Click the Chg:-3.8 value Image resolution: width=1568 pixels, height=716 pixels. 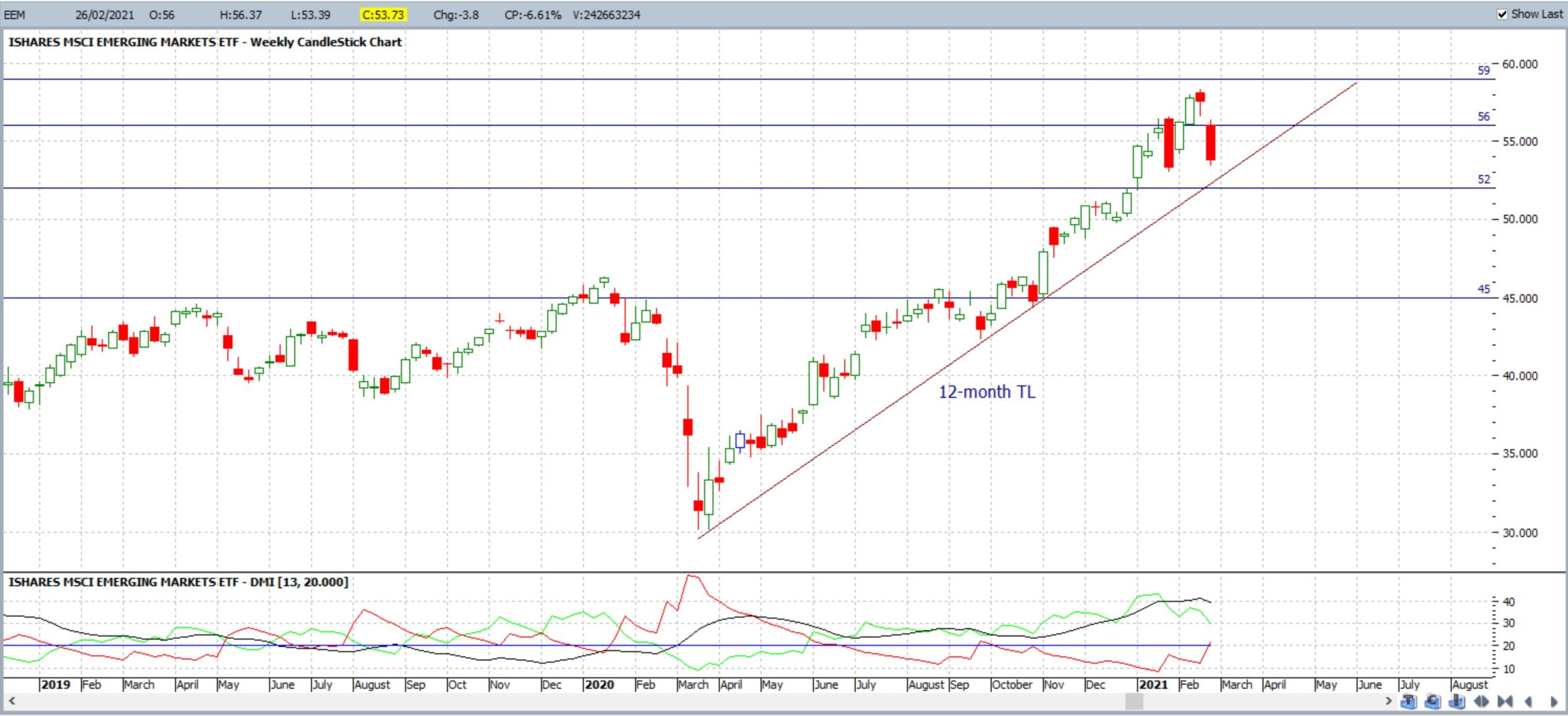point(456,14)
